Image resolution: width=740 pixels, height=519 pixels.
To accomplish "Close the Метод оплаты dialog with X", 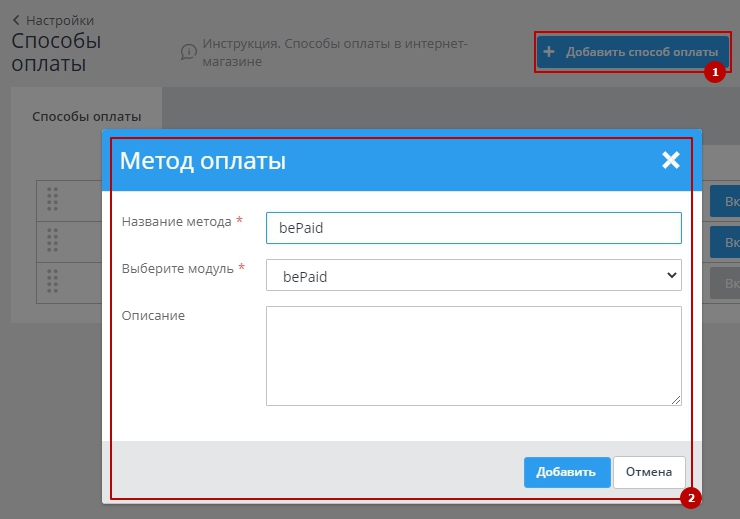I will coord(670,160).
